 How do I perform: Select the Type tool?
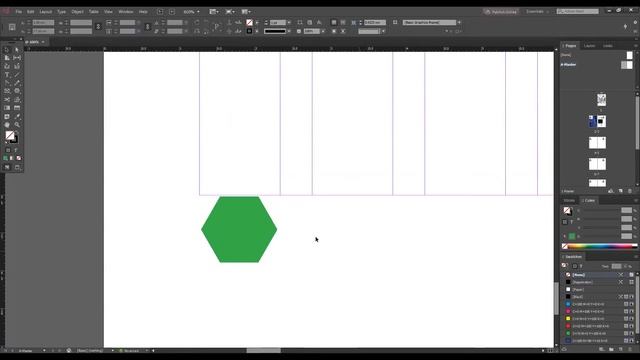(x=7, y=75)
